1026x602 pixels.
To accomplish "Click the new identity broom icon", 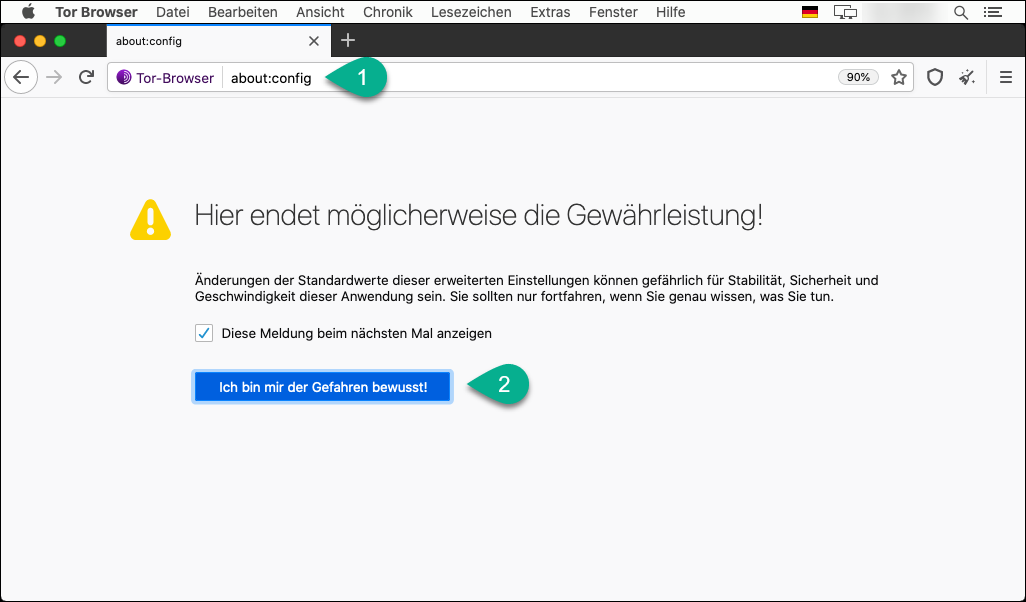I will (x=967, y=78).
